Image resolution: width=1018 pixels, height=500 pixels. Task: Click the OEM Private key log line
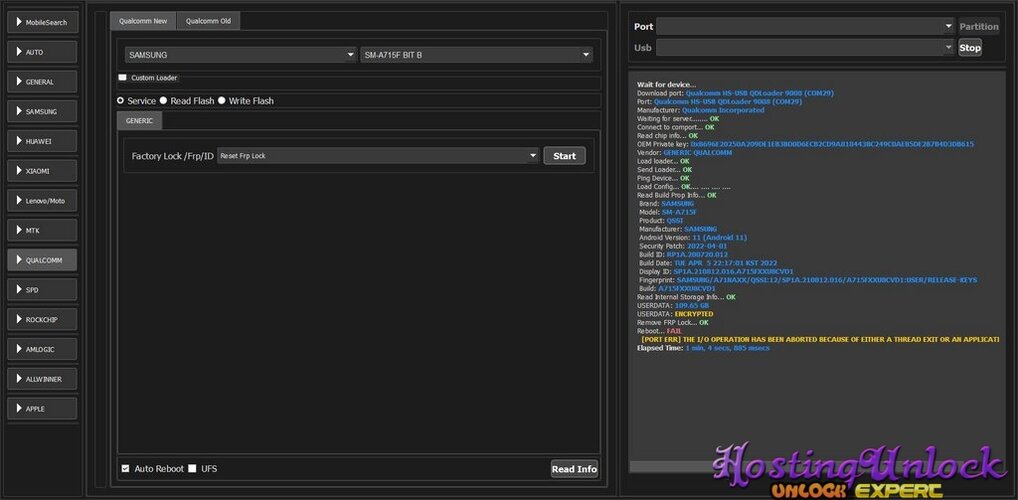click(805, 144)
